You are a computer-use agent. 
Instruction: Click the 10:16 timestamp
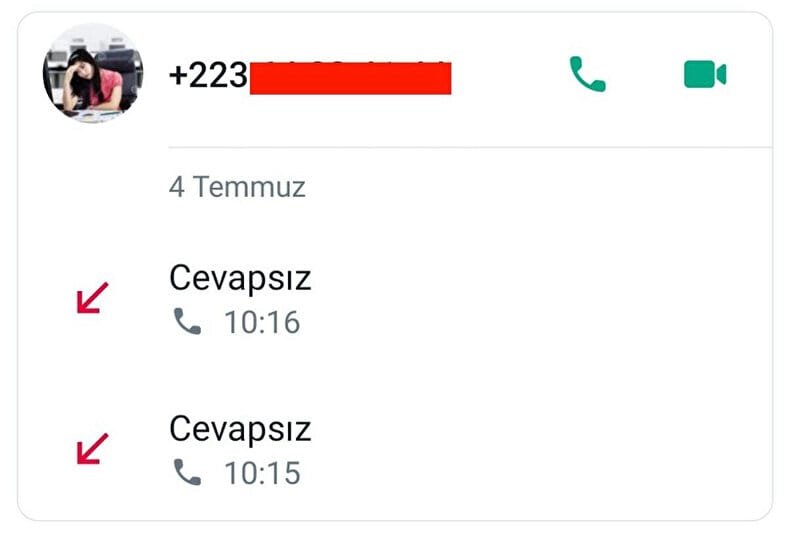click(262, 322)
